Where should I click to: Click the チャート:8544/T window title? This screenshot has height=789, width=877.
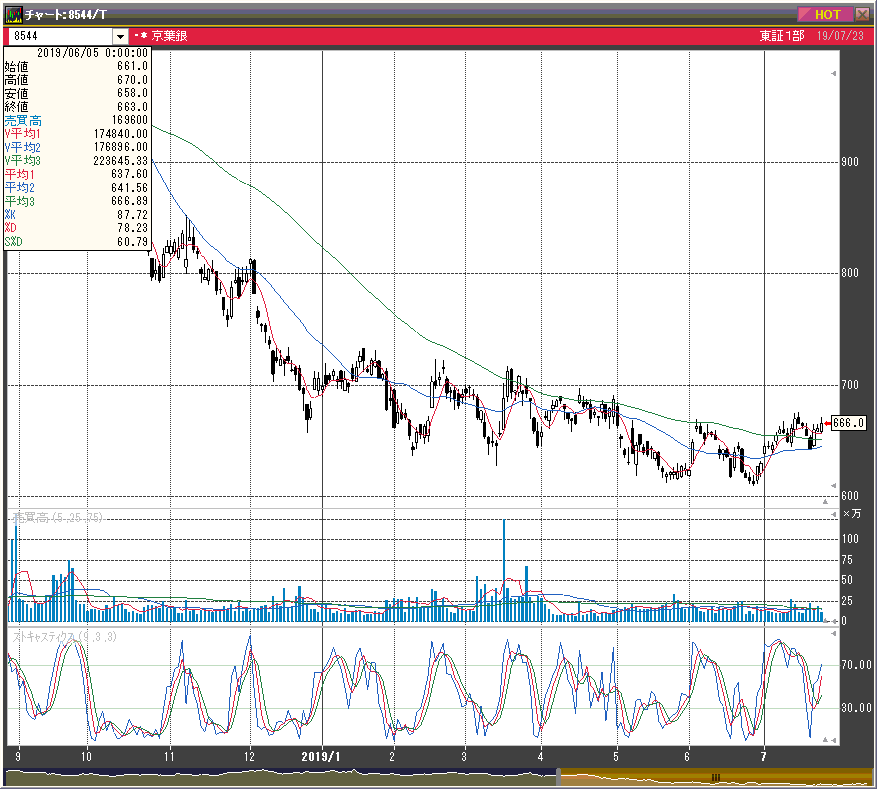pyautogui.click(x=65, y=15)
